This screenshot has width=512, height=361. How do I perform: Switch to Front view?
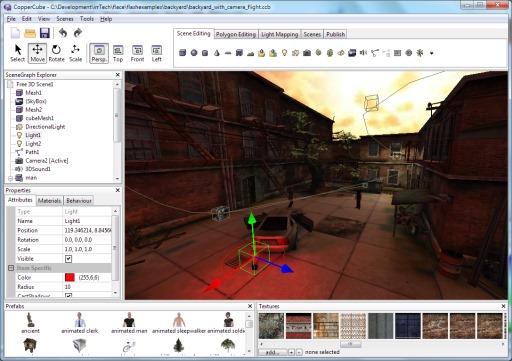(x=137, y=53)
